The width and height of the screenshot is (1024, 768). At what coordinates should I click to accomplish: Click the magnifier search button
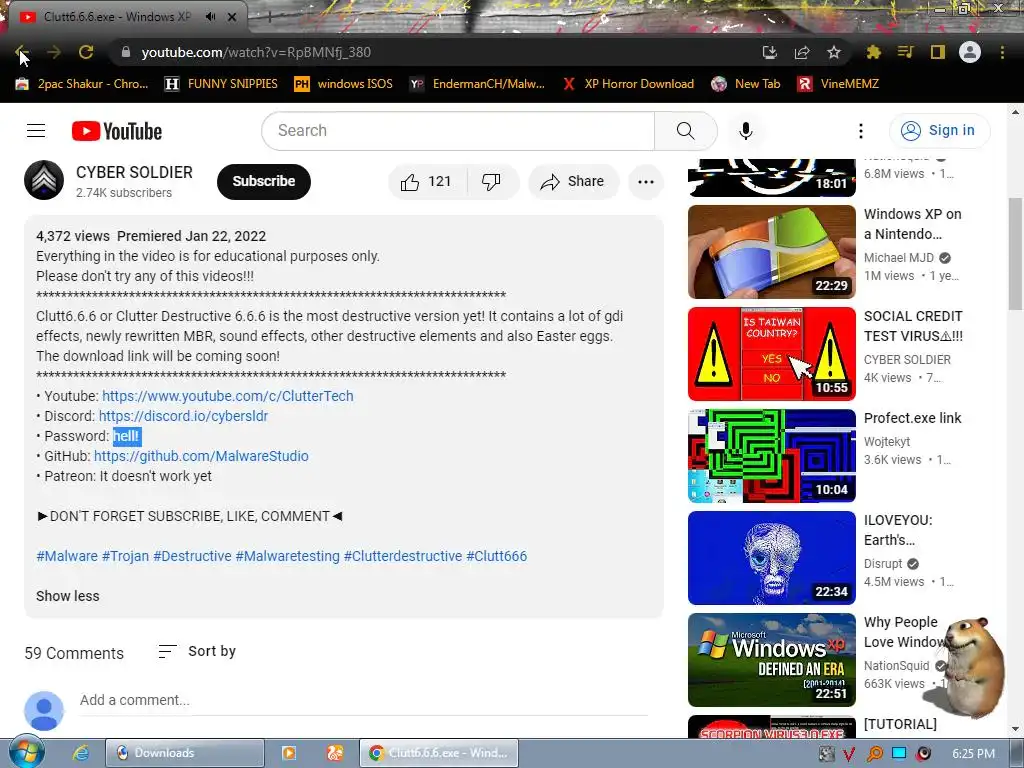point(686,131)
